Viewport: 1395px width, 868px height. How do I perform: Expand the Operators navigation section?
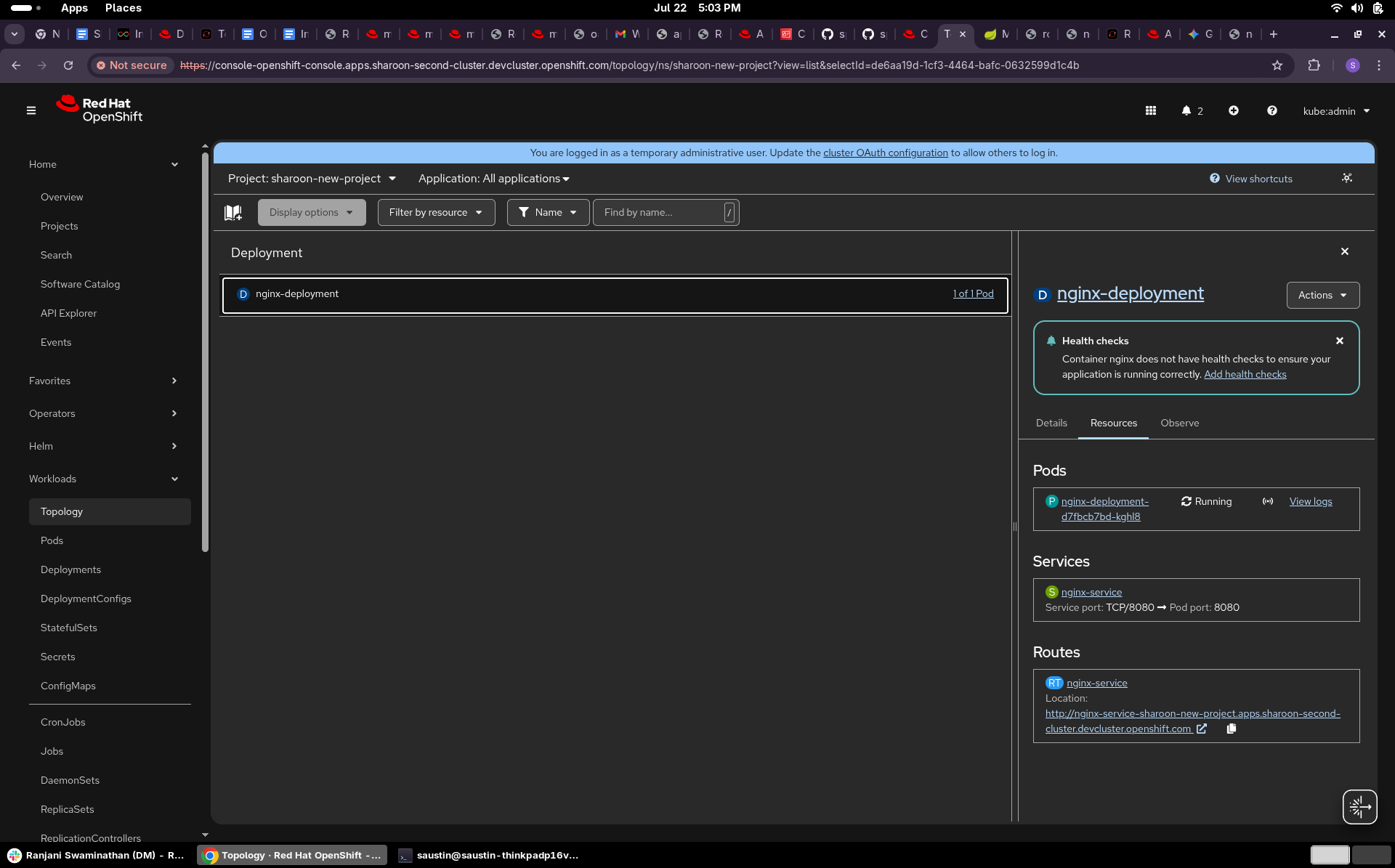103,413
